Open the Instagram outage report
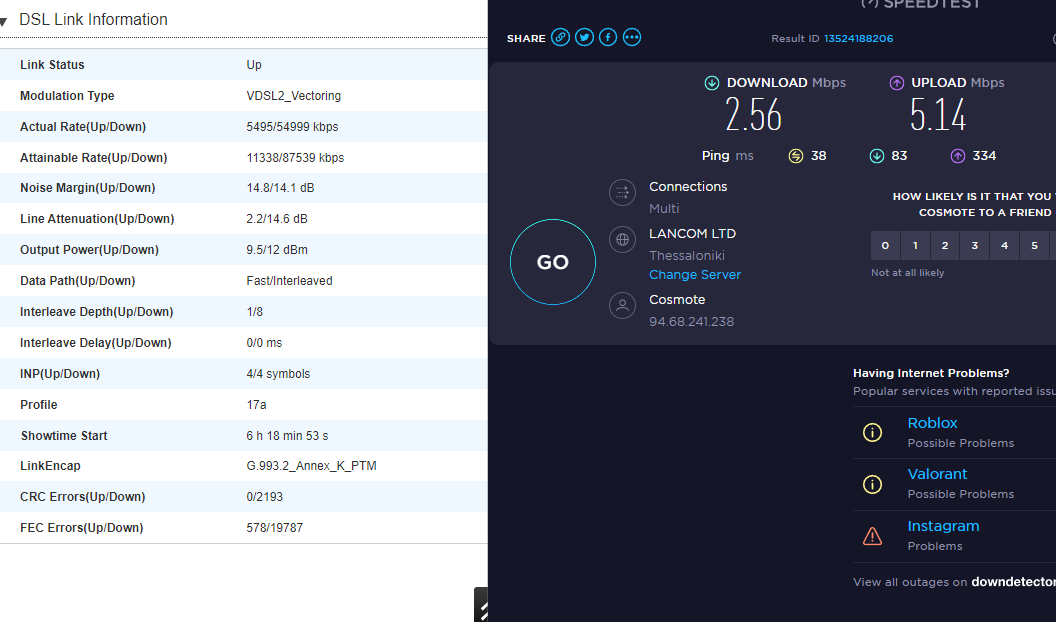The width and height of the screenshot is (1056, 622). point(943,526)
